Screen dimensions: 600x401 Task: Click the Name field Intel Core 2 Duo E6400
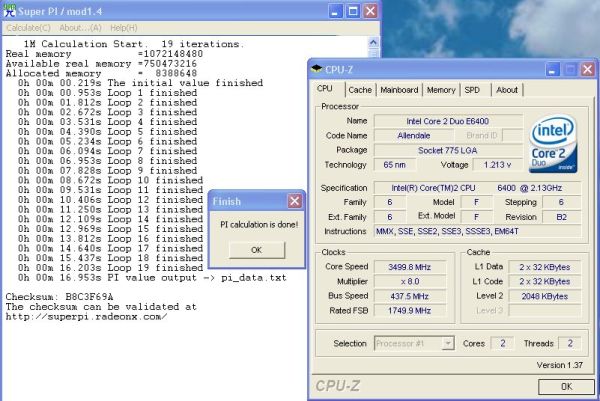point(448,121)
